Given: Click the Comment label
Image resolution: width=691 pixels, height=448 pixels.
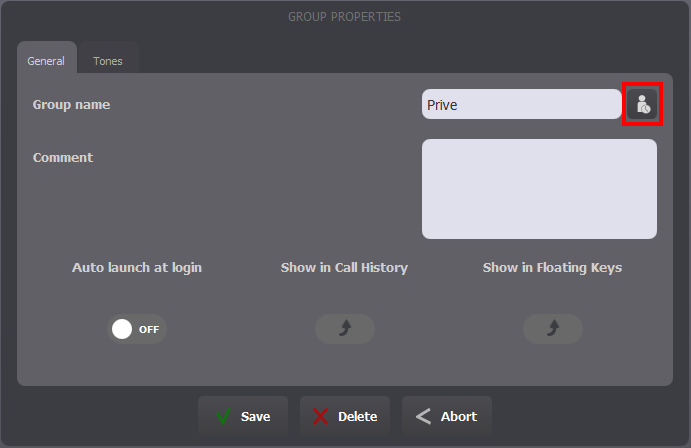Looking at the screenshot, I should [x=63, y=158].
